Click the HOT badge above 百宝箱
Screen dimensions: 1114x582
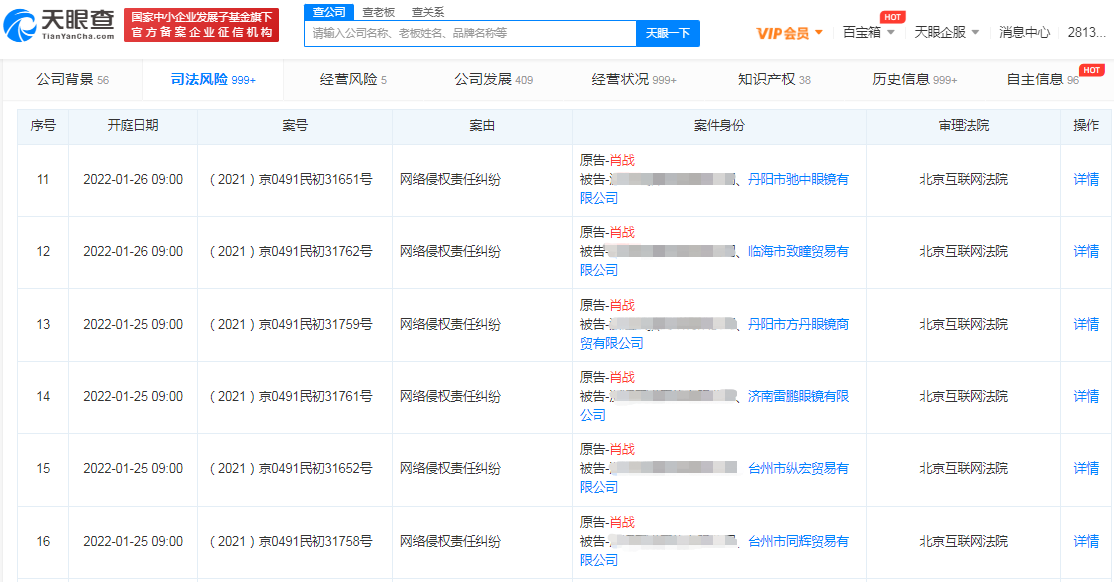click(x=892, y=17)
